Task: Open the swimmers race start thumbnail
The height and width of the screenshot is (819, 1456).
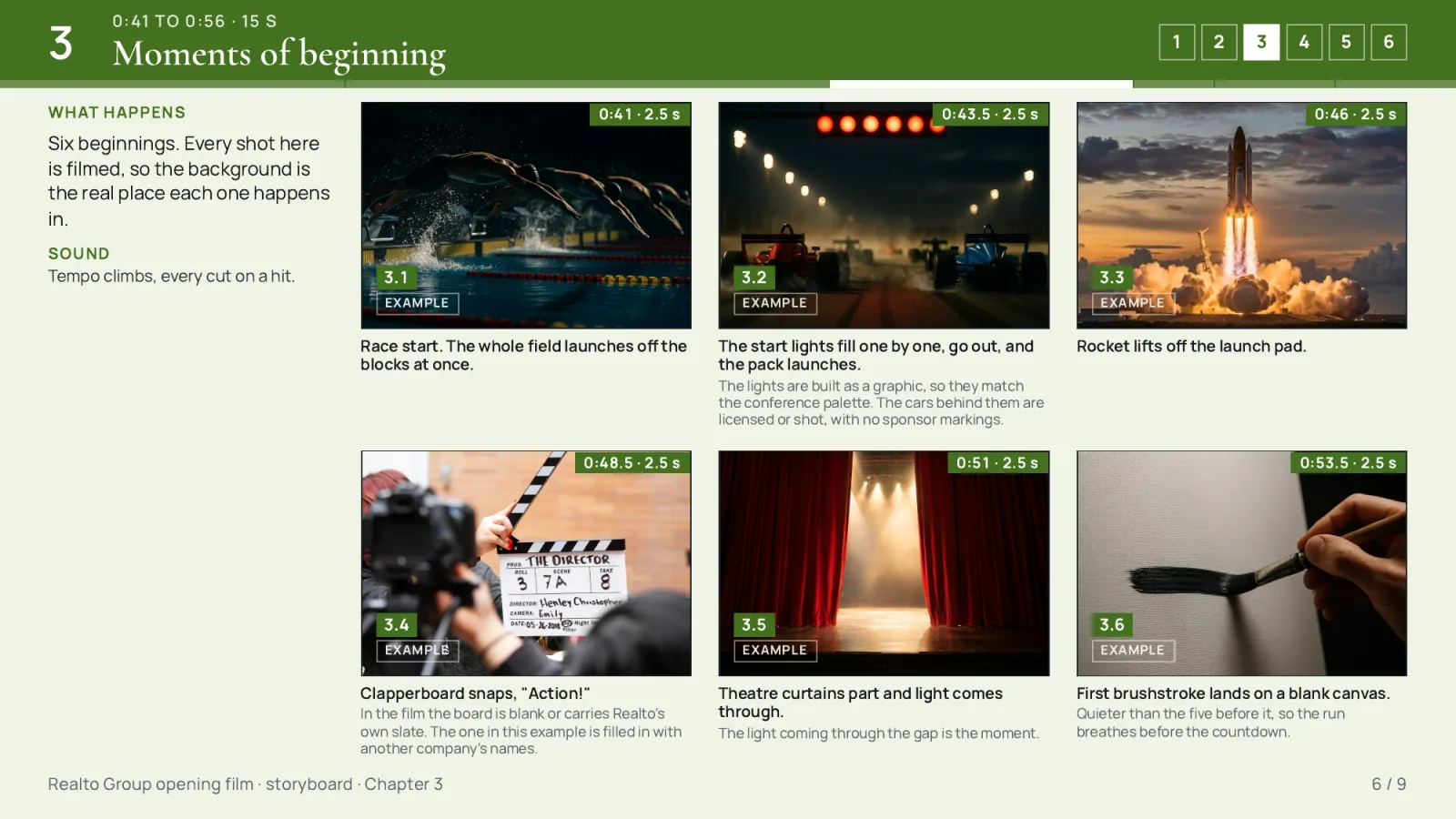Action: click(526, 215)
